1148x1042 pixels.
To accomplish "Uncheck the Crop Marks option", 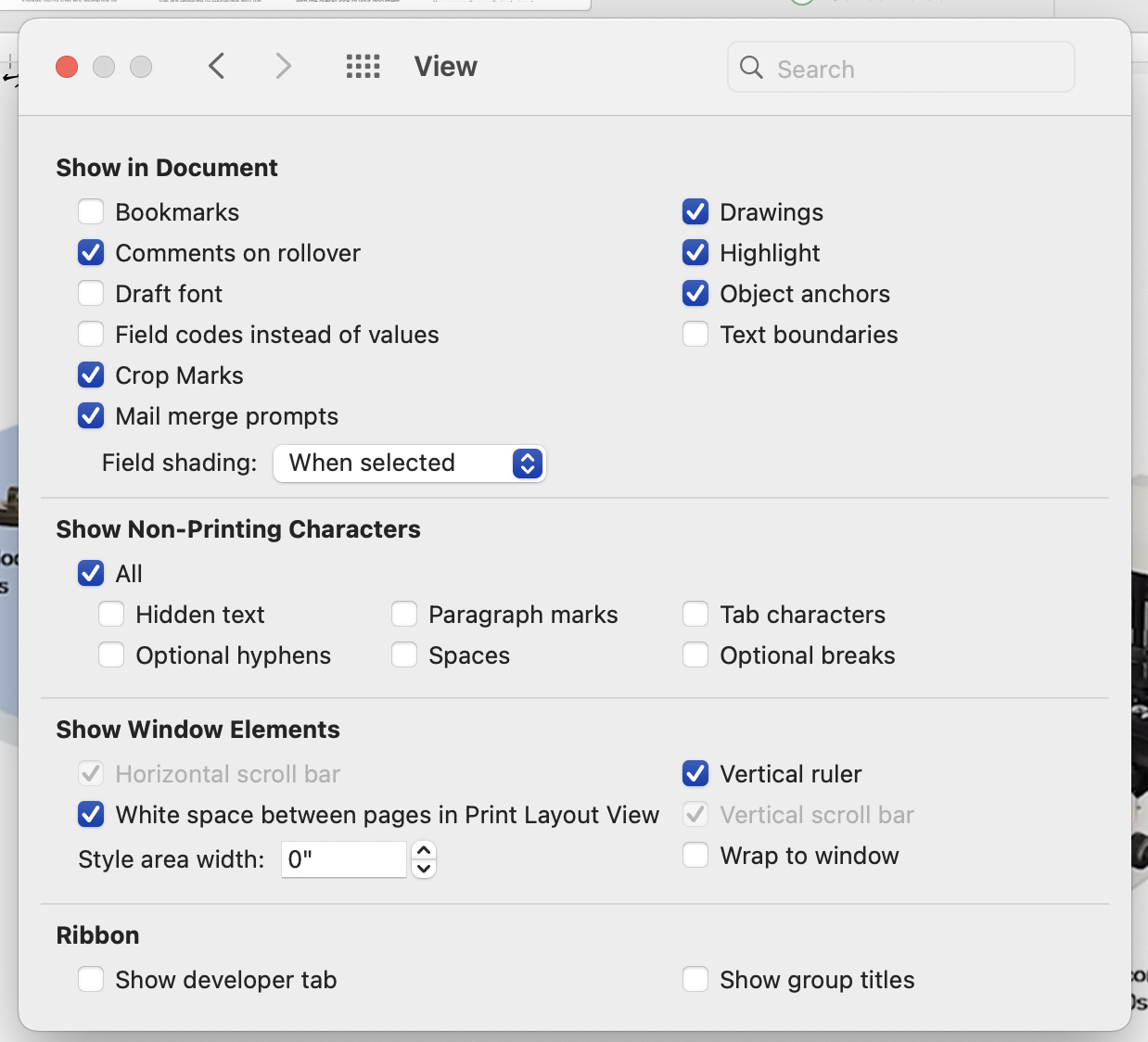I will [91, 375].
